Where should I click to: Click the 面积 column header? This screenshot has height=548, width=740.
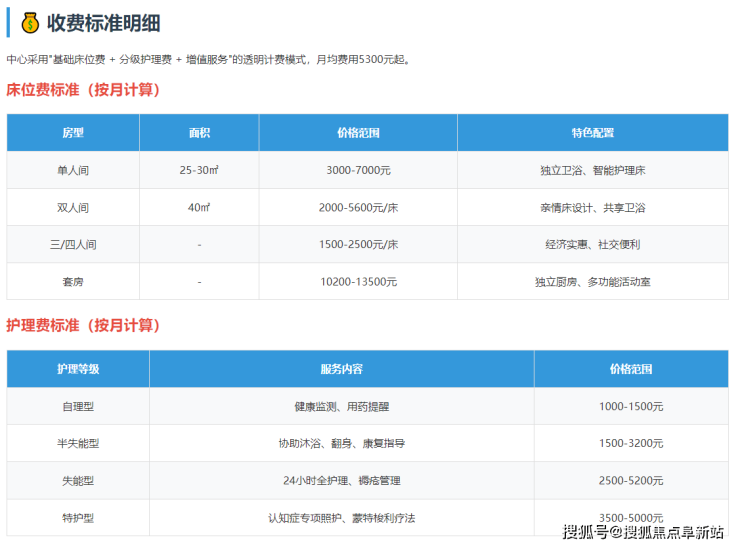[x=199, y=133]
